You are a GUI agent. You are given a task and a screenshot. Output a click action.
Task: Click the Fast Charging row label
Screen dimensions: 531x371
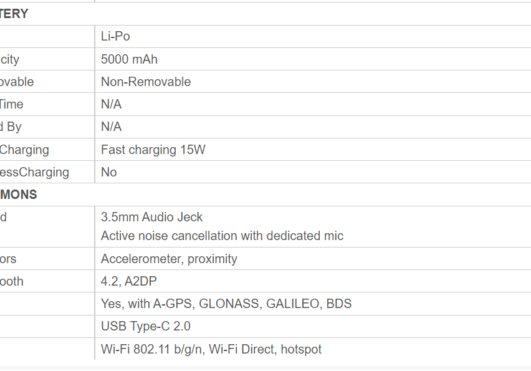pos(24,150)
